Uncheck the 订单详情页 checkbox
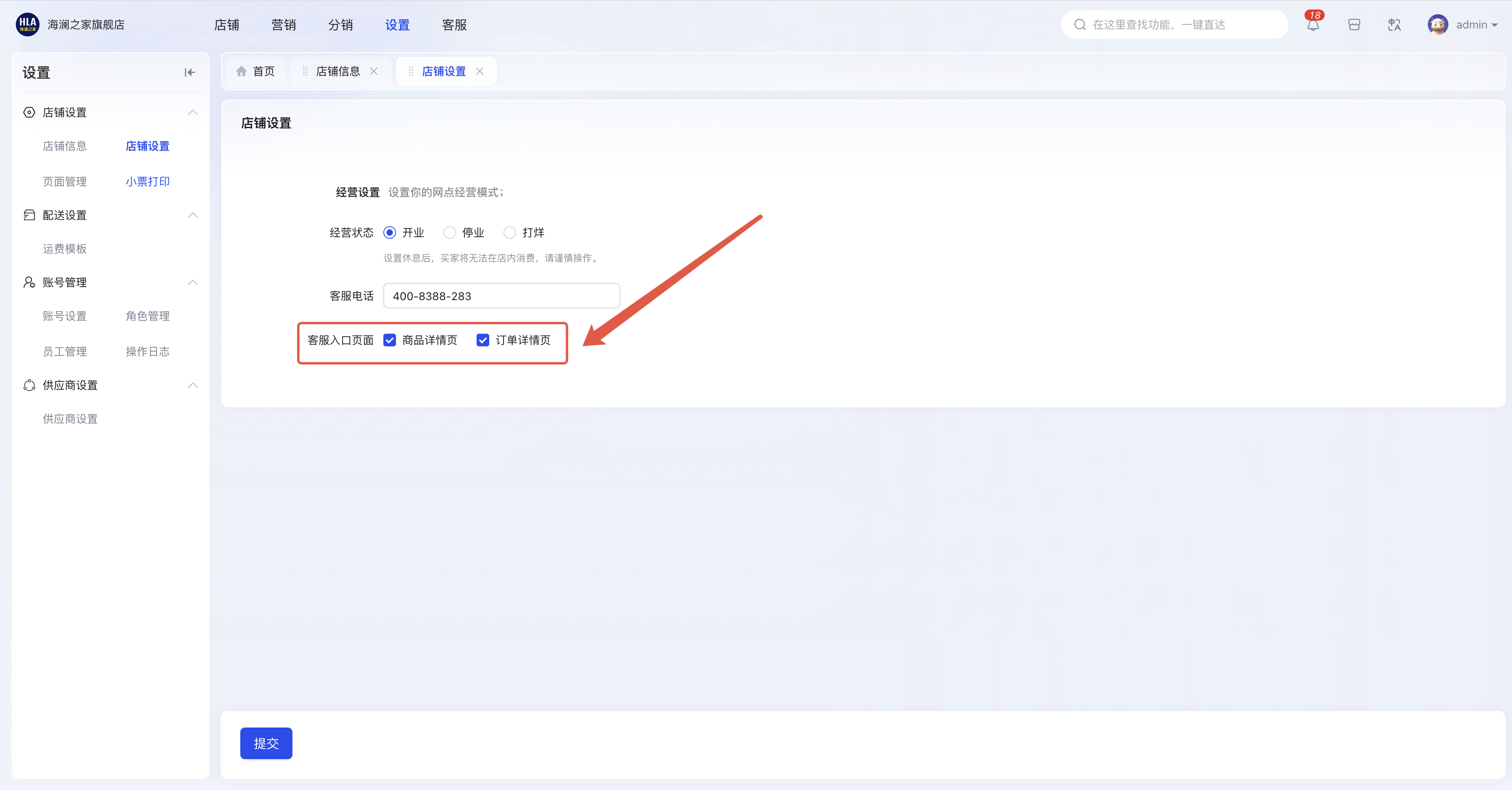1512x790 pixels. (483, 340)
